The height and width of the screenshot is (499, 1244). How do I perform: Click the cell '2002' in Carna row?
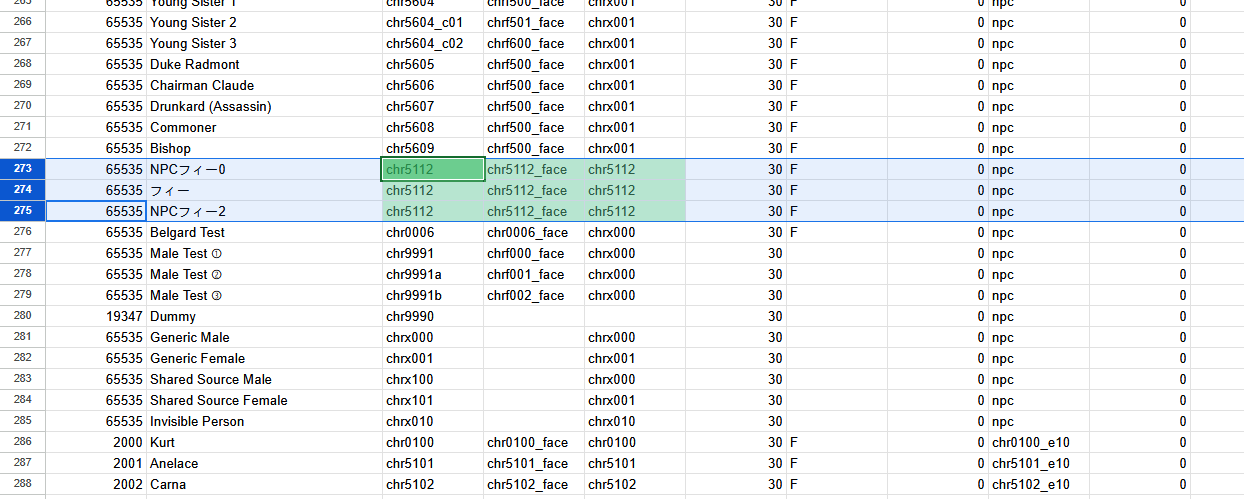coord(97,484)
